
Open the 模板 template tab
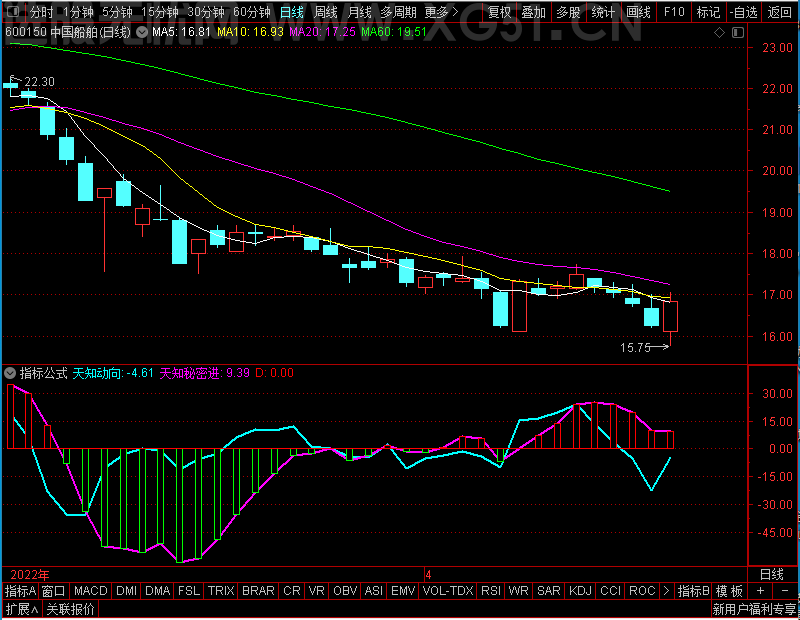tap(730, 591)
